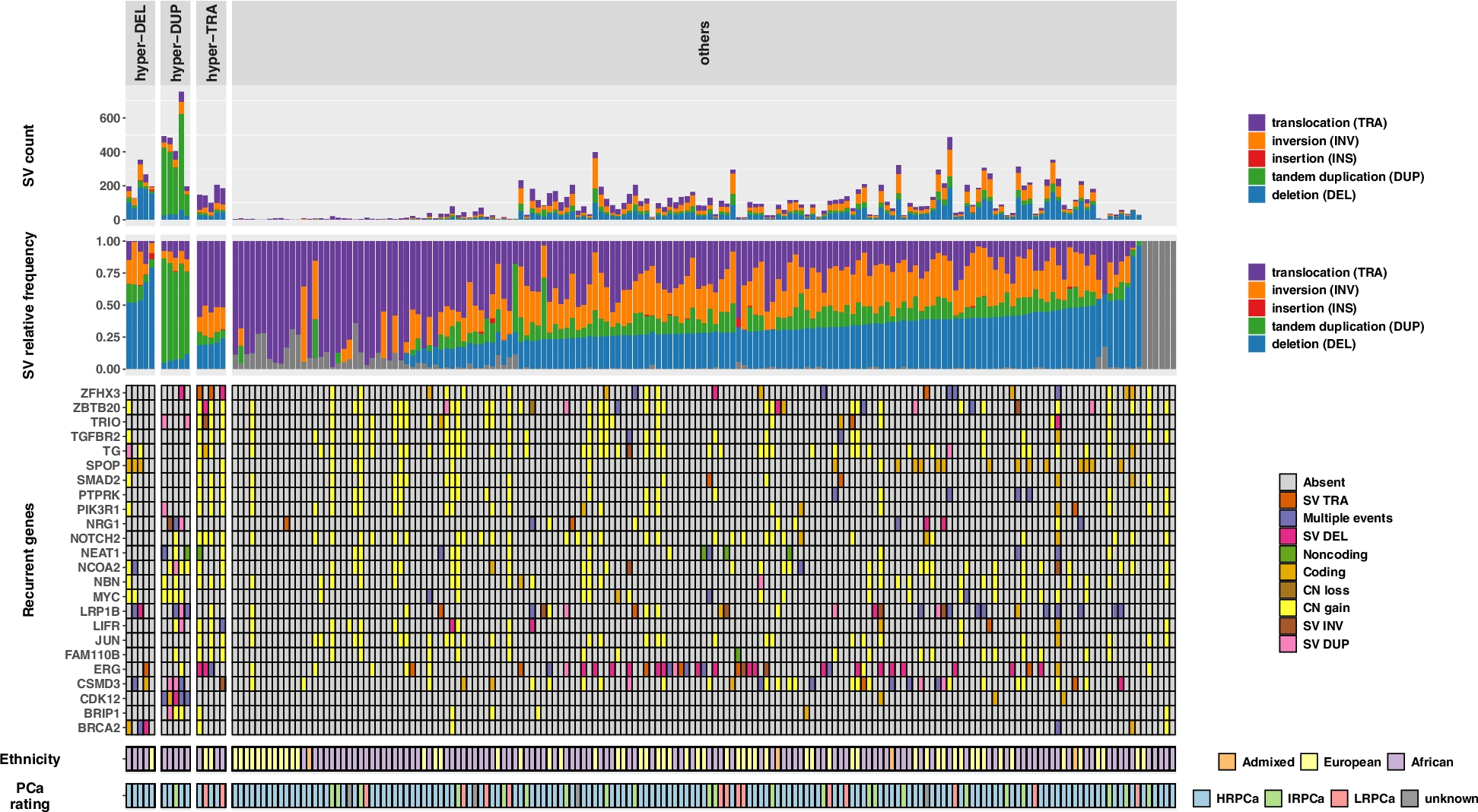Click the PTPRK gene label

click(100, 495)
